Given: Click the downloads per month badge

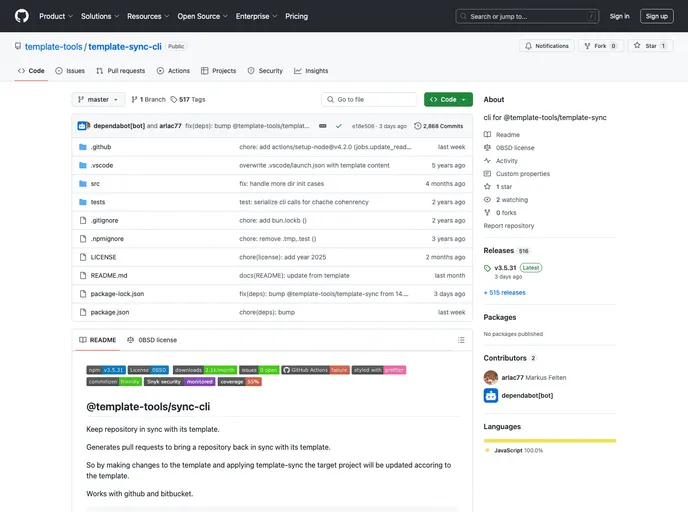Looking at the screenshot, I should (x=205, y=370).
